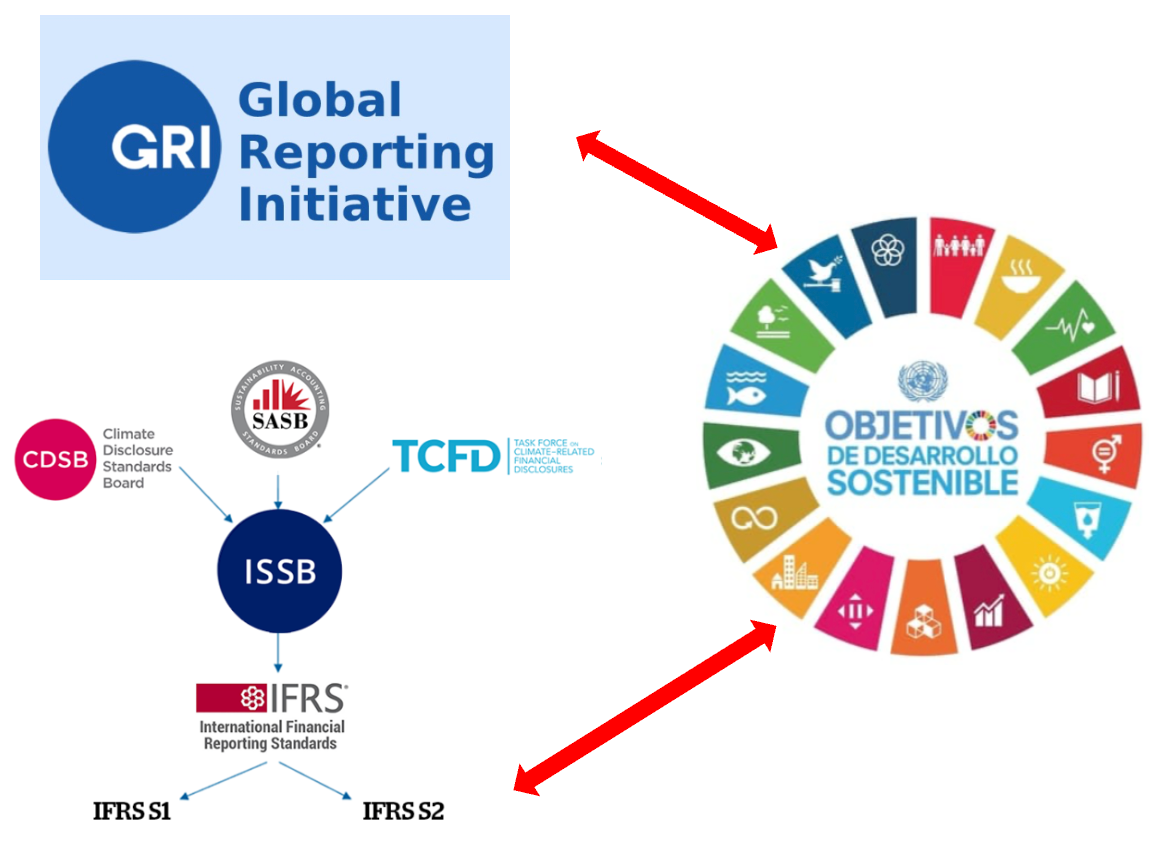This screenshot has height=842, width=1162.
Task: Click 'Task Force on Climate-Related Financial Disclosures' text
Action: click(554, 456)
